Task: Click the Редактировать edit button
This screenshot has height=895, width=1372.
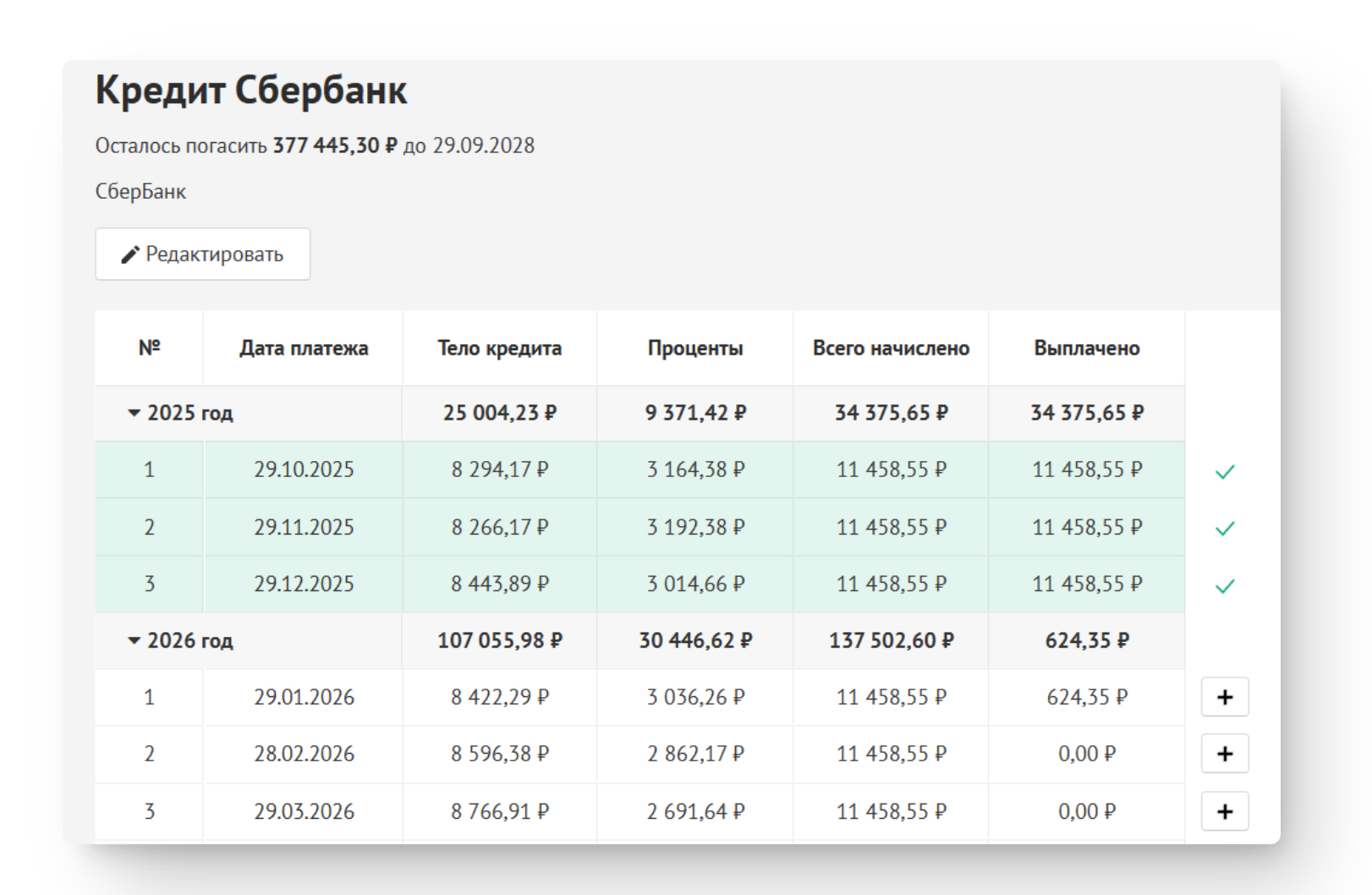Action: pos(203,254)
